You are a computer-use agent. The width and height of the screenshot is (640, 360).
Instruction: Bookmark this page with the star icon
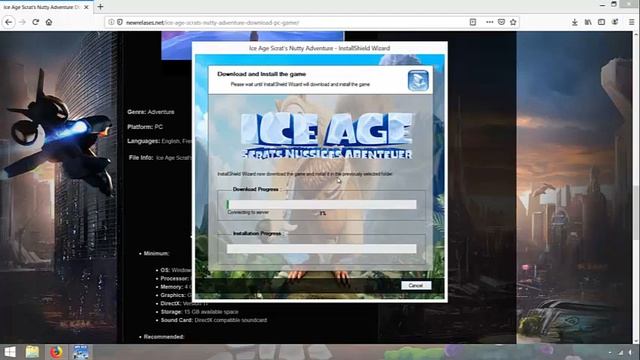point(513,22)
